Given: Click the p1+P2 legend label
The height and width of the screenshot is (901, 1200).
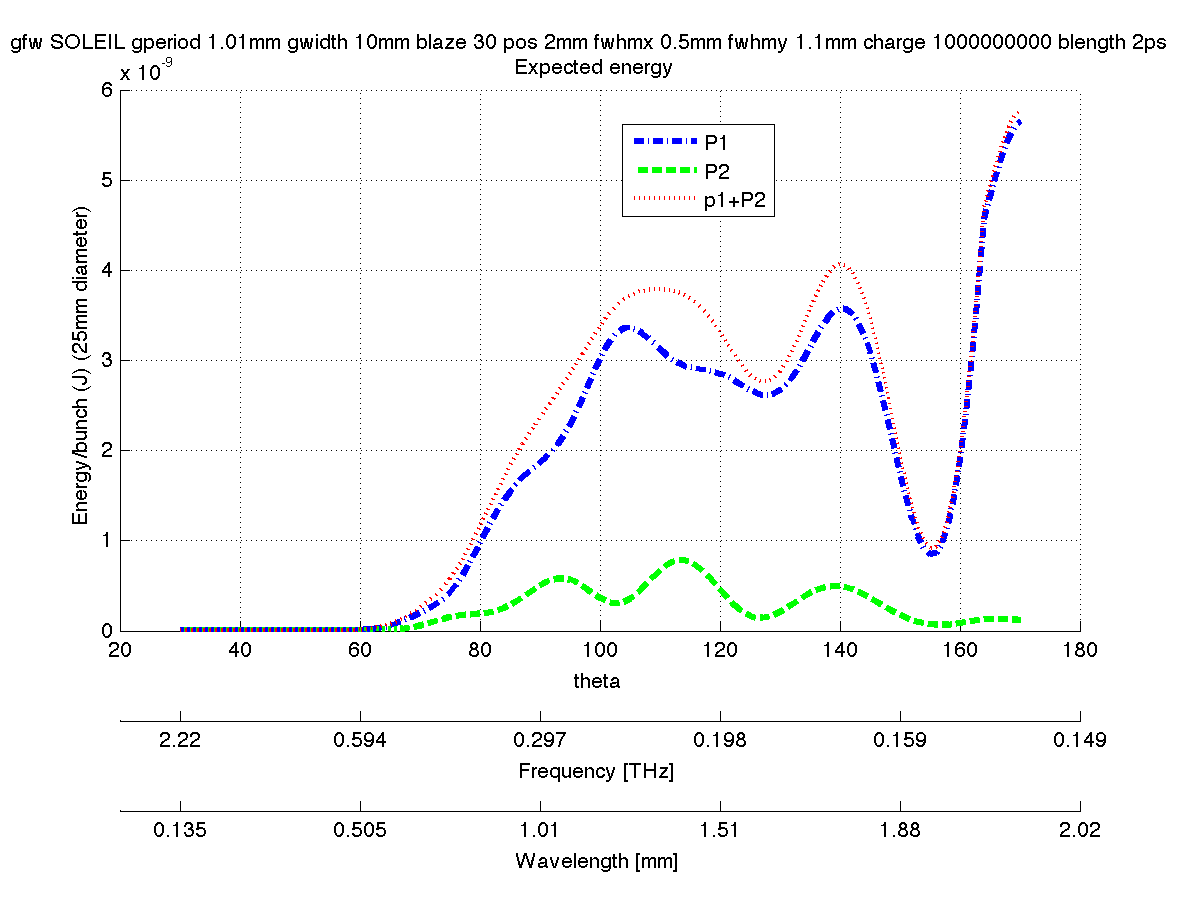Looking at the screenshot, I should point(735,200).
